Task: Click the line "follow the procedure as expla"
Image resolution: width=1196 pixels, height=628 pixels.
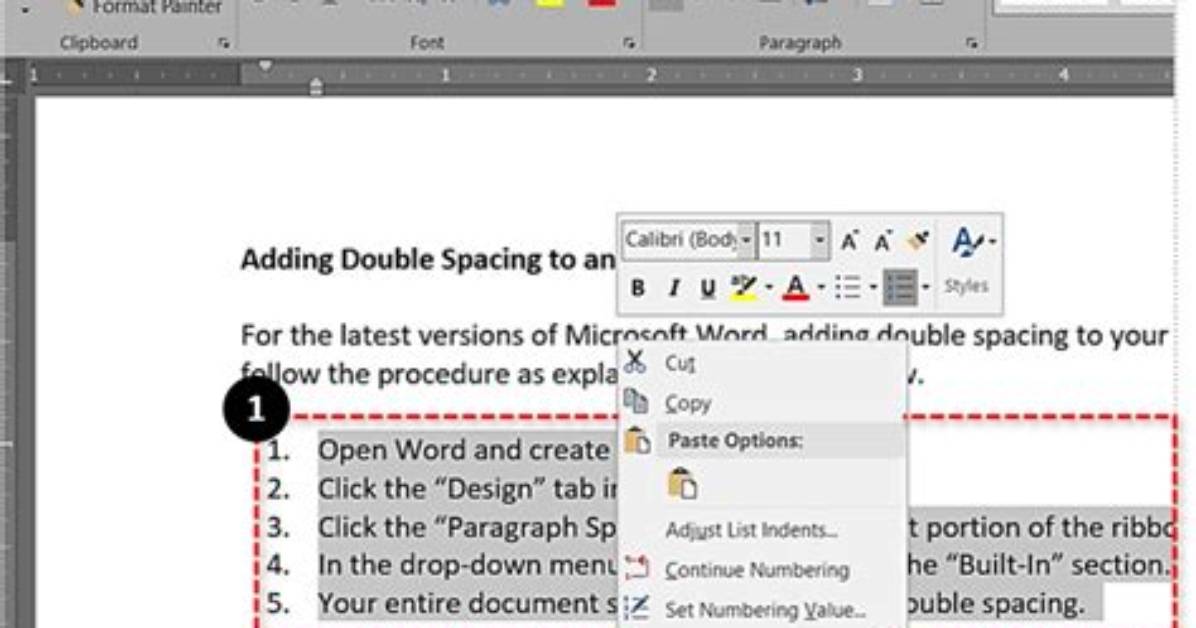Action: point(429,375)
